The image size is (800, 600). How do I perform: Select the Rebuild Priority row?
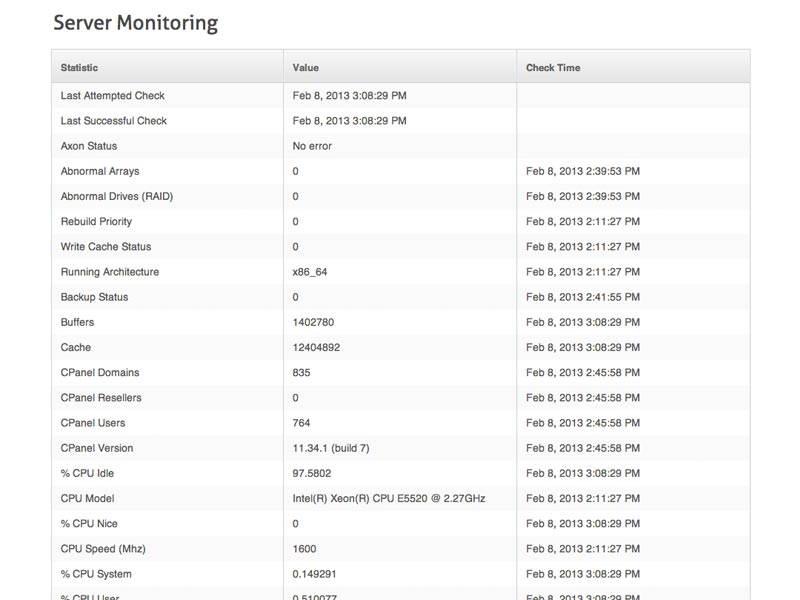tap(401, 221)
